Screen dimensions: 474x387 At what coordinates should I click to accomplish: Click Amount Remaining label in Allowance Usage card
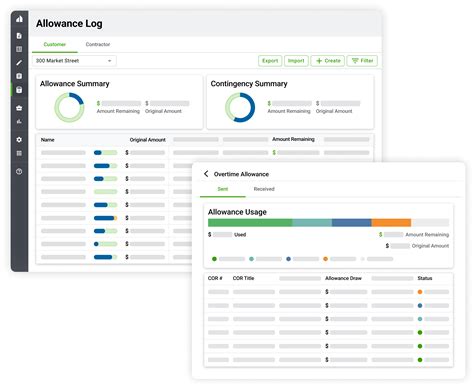[x=427, y=235]
